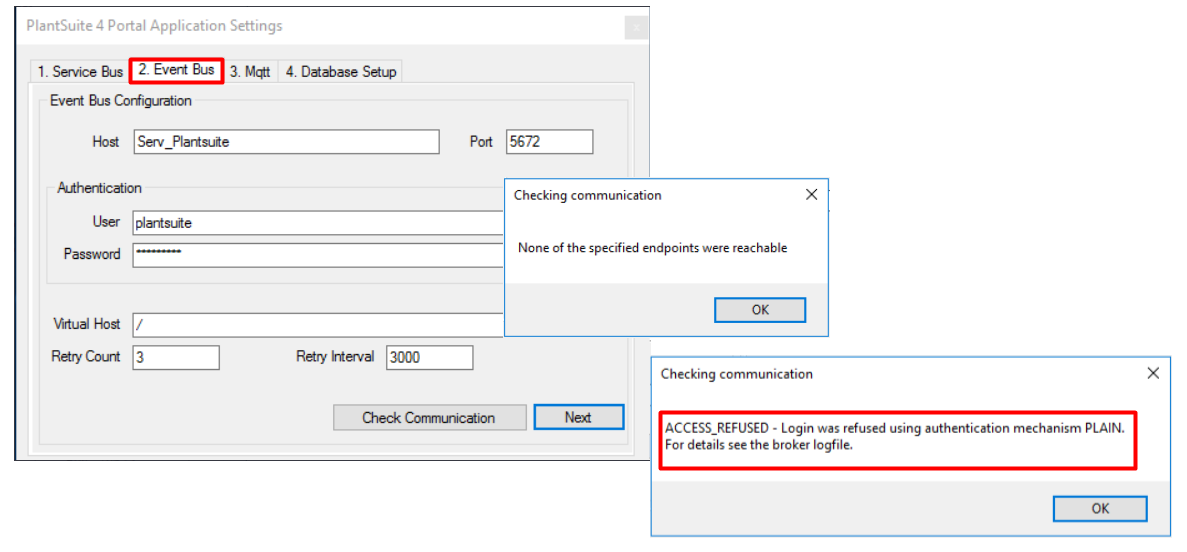Select the Retry Count field
The width and height of the screenshot is (1187, 552).
point(176,357)
